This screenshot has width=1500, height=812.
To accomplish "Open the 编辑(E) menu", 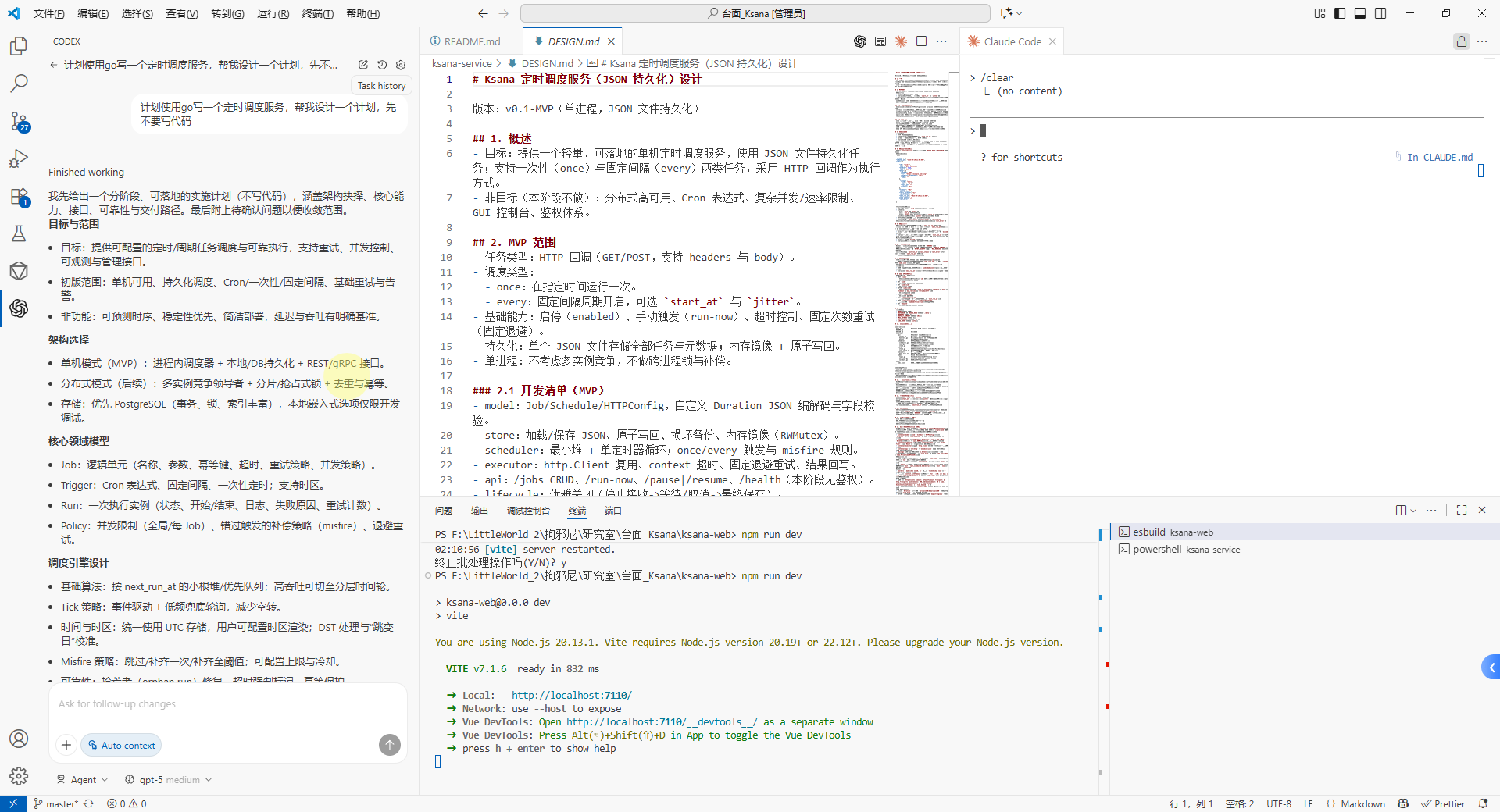I will pyautogui.click(x=93, y=13).
